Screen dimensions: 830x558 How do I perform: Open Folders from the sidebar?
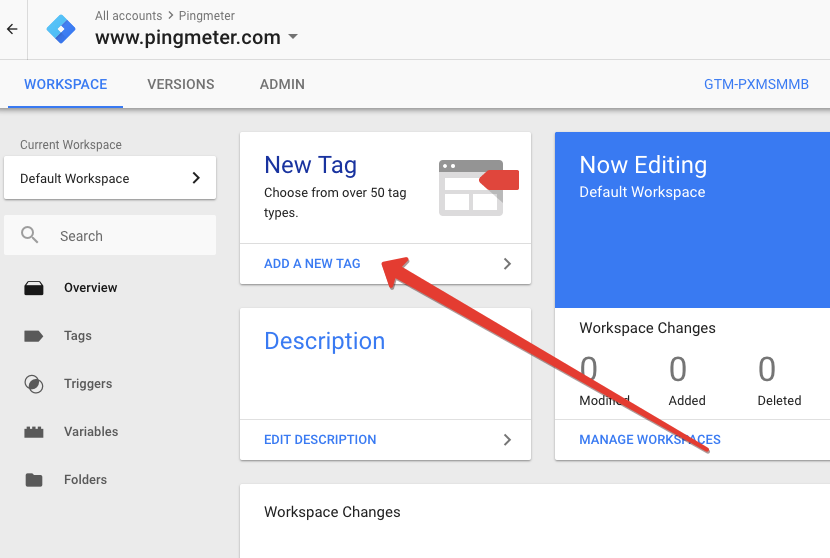[x=85, y=479]
